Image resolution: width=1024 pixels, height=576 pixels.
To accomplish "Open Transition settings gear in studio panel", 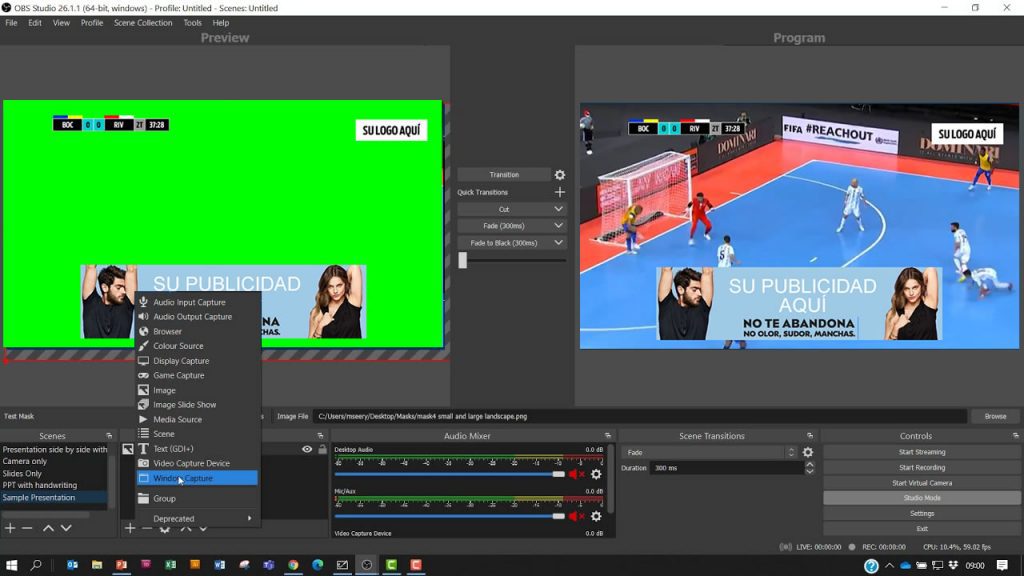I will [x=560, y=175].
